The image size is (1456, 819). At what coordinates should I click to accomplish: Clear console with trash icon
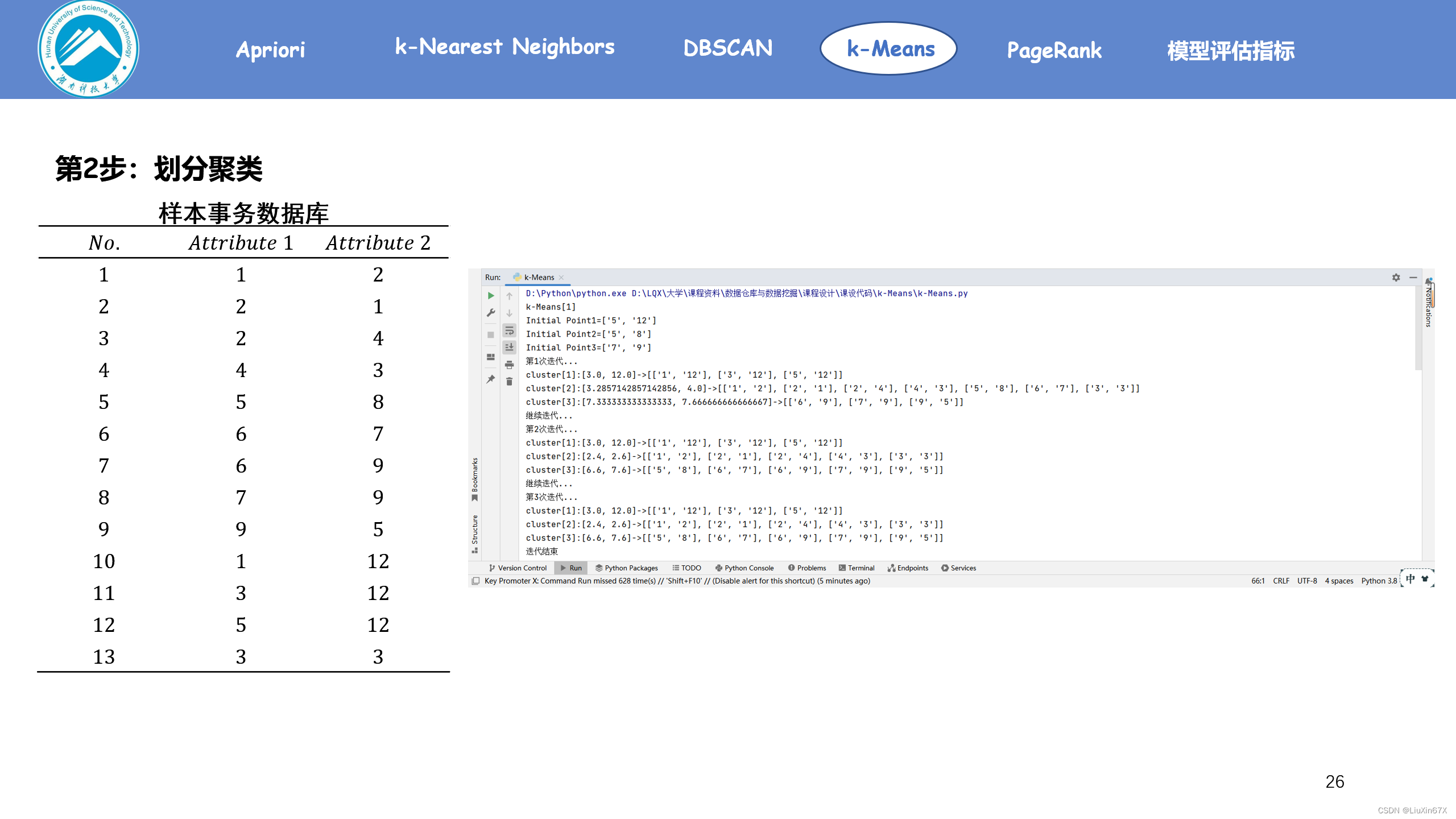[x=510, y=382]
